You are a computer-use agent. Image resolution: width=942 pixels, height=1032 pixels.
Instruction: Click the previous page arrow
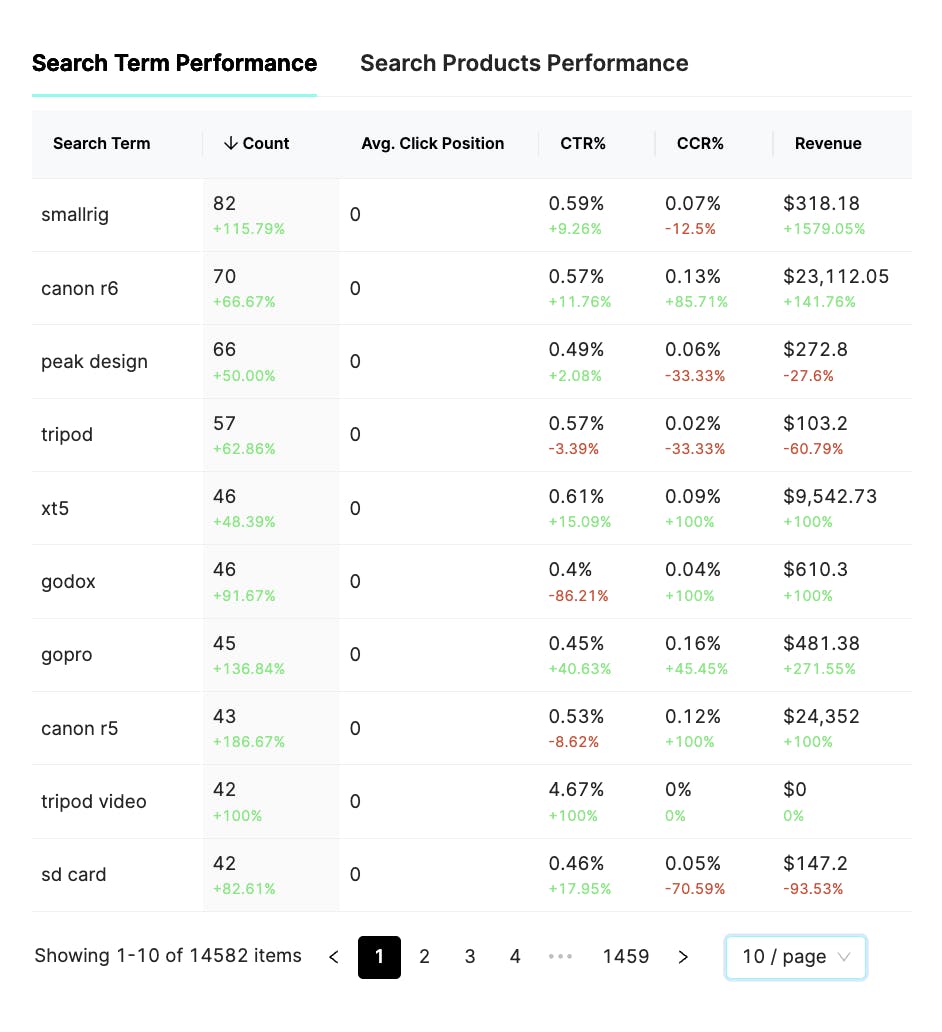pyautogui.click(x=334, y=957)
